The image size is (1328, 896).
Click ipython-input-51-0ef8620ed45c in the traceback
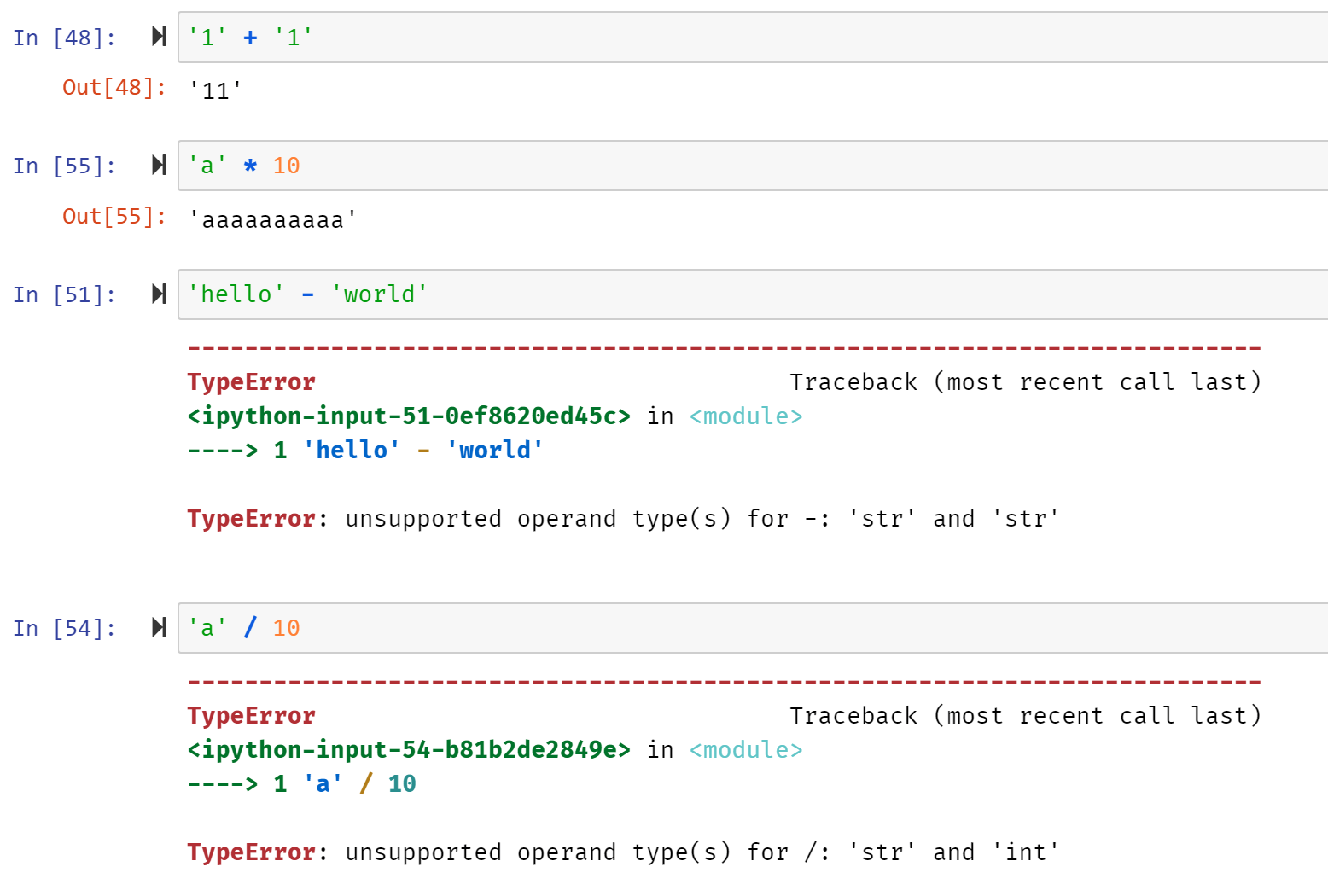click(x=409, y=416)
